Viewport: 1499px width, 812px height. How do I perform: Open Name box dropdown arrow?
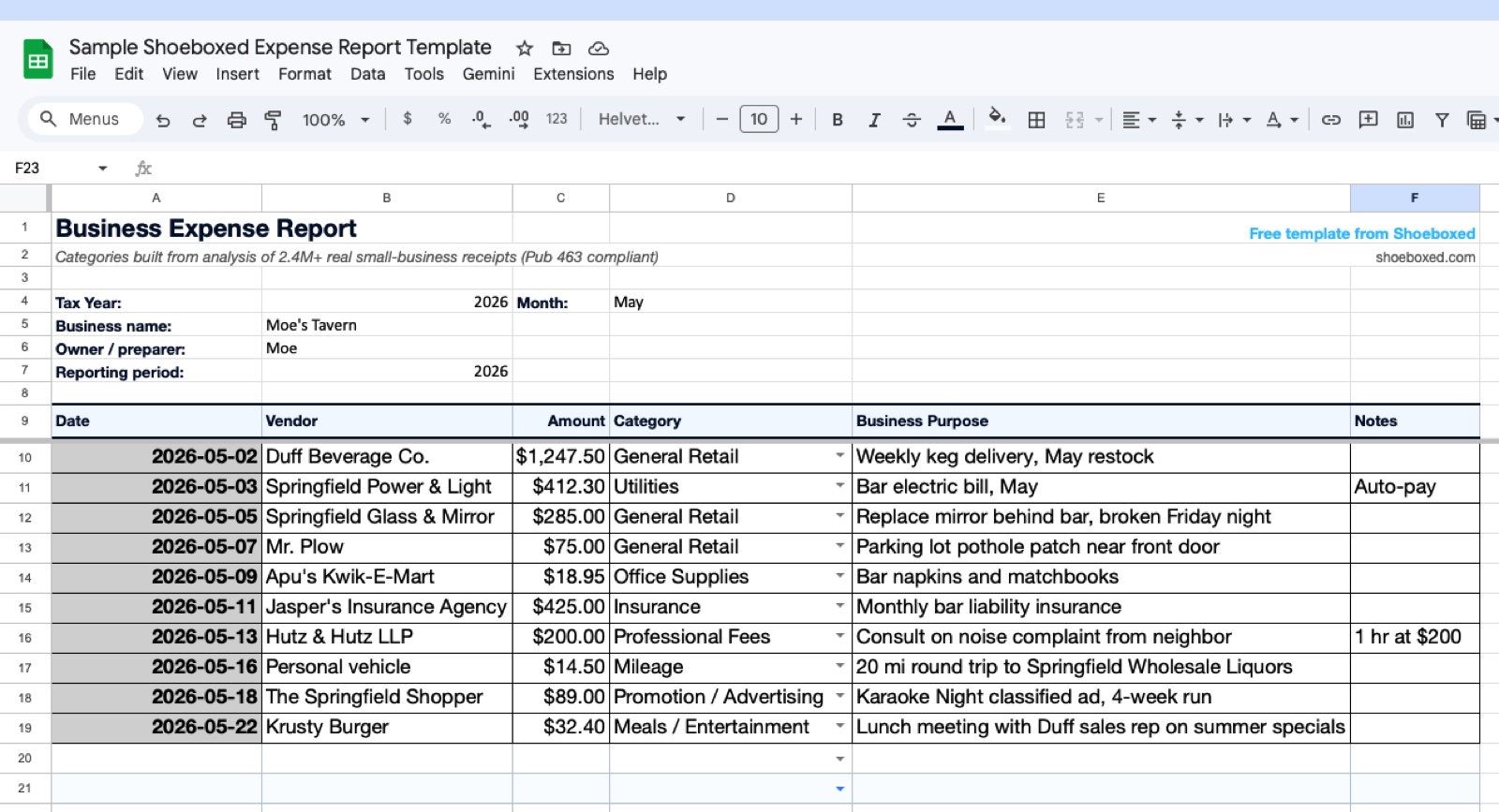(x=103, y=169)
